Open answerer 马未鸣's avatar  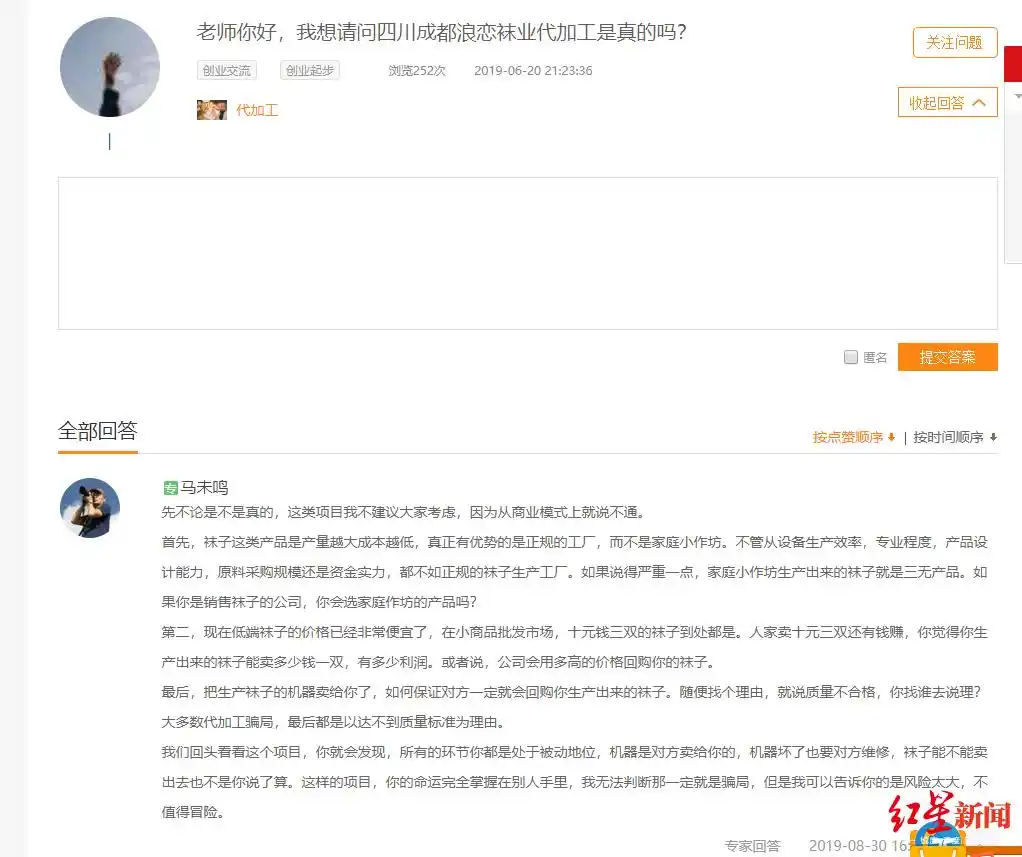click(x=90, y=508)
